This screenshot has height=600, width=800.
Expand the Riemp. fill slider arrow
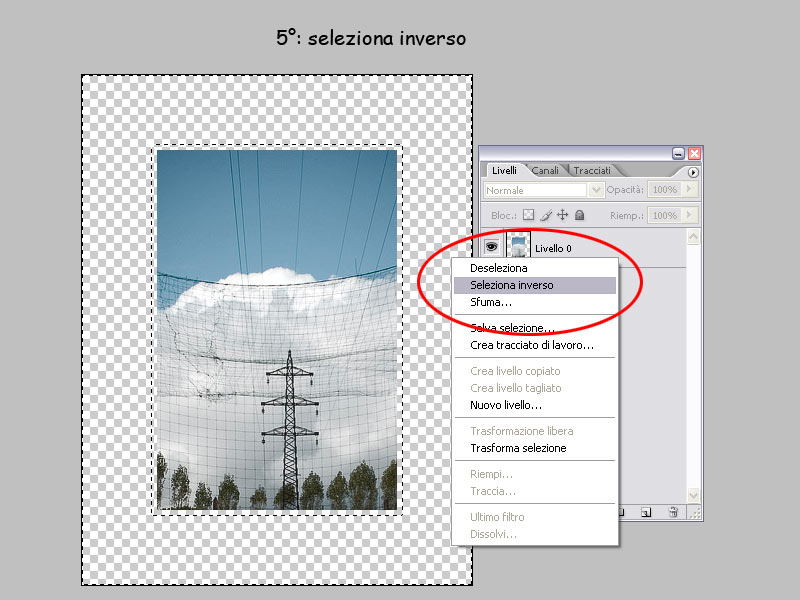point(687,215)
